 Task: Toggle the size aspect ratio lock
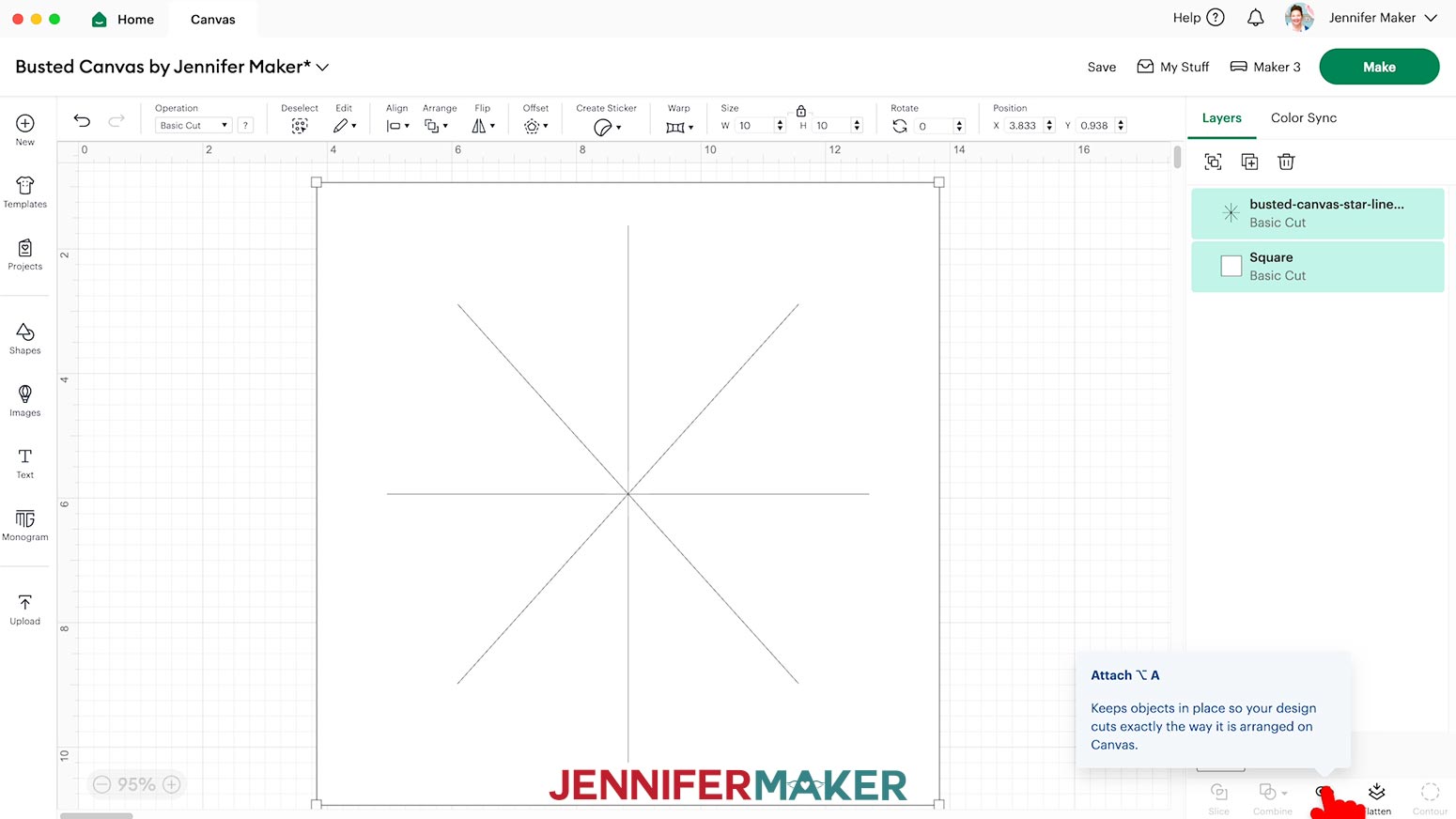point(801,111)
